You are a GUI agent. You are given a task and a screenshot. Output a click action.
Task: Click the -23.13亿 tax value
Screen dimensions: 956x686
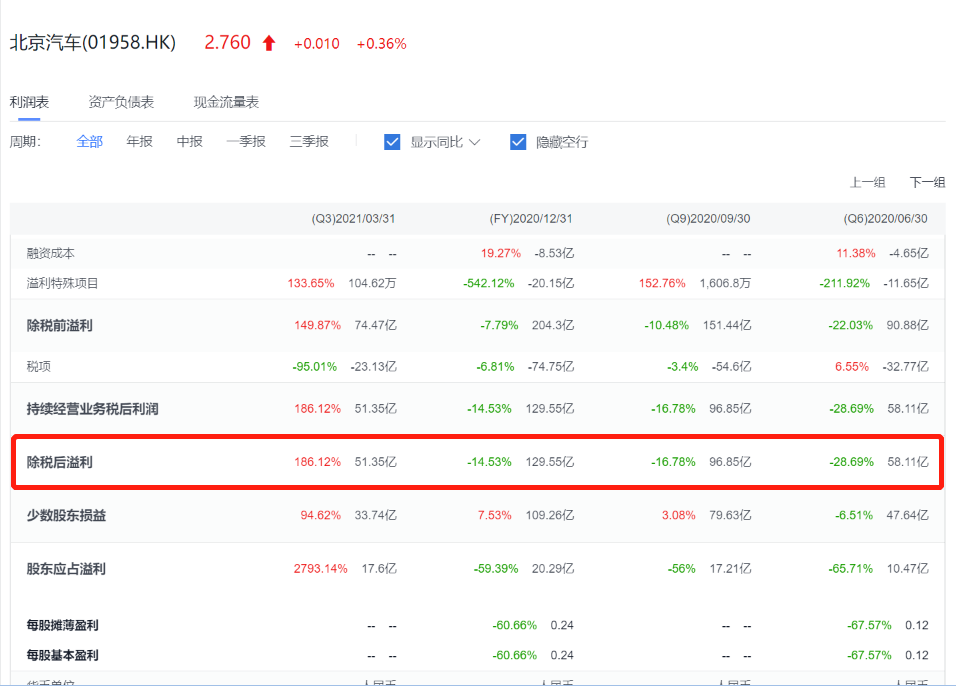coord(373,366)
